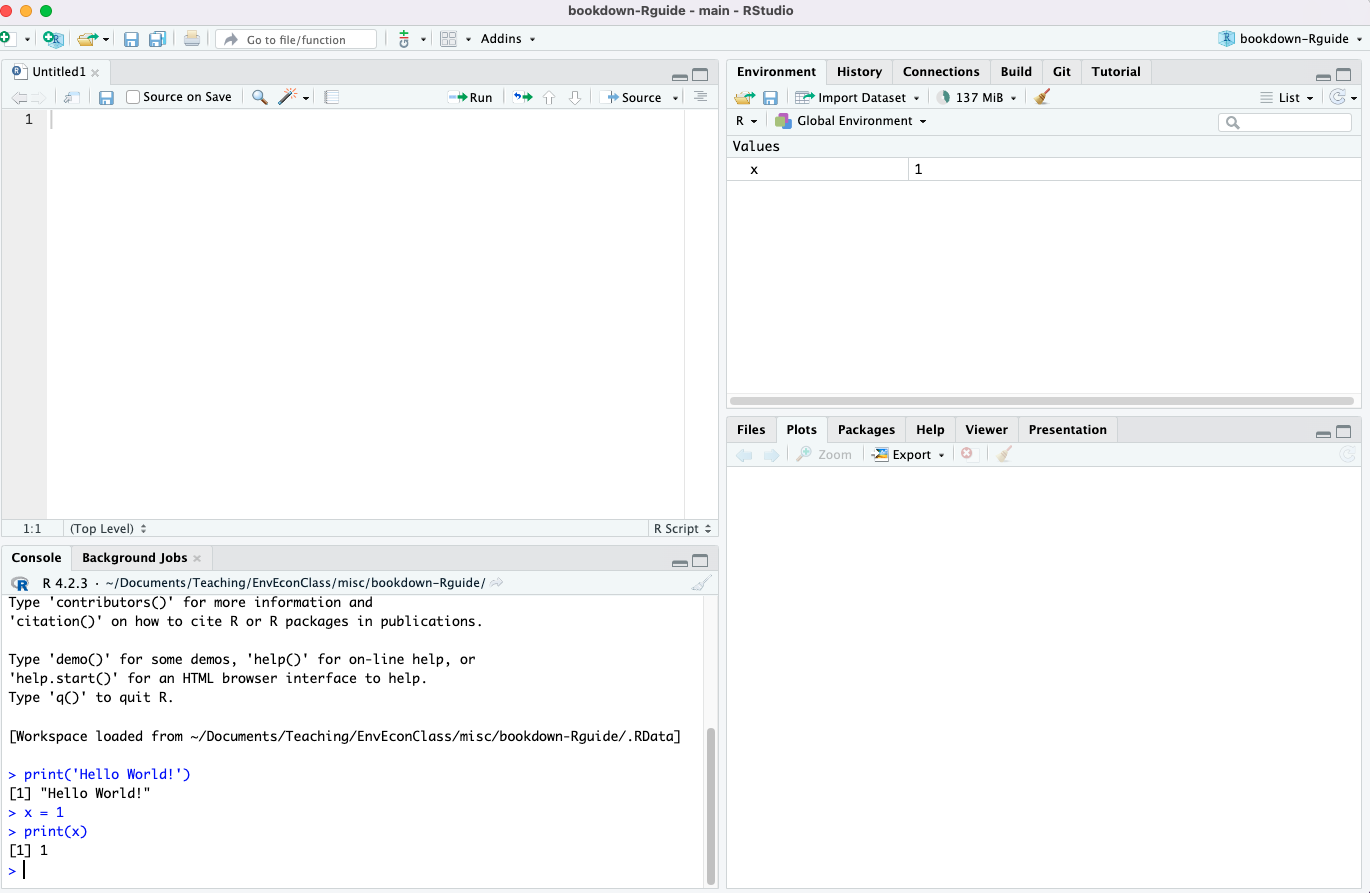Image resolution: width=1370 pixels, height=893 pixels.
Task: Switch to the History tab
Action: (859, 72)
